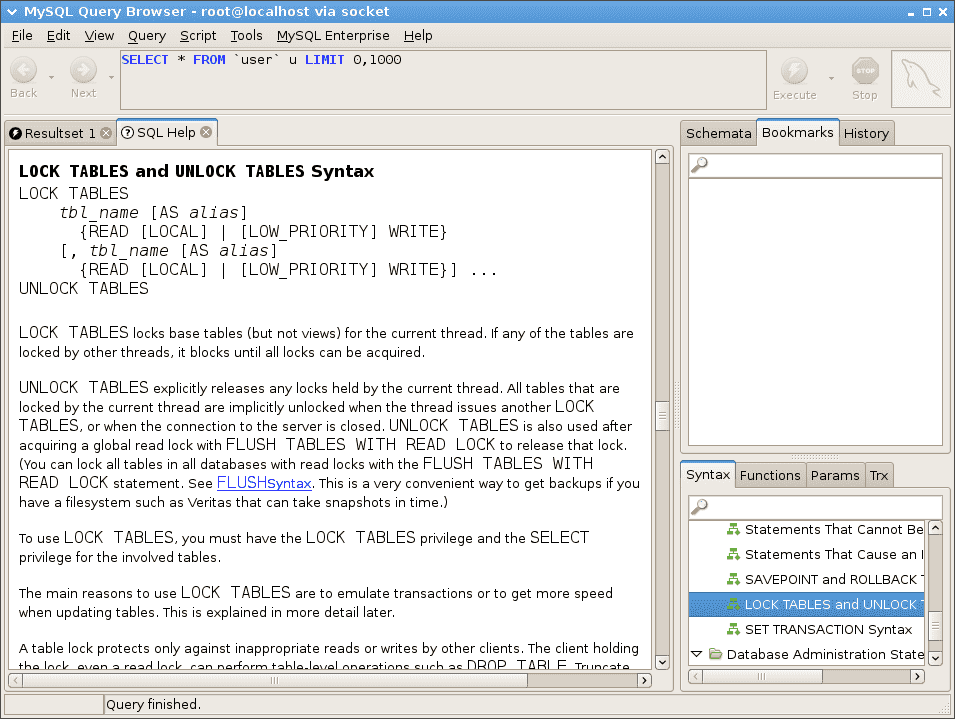Click the LOCK TABLES and UNLOCK topic icon
This screenshot has width=955, height=719.
[x=733, y=604]
